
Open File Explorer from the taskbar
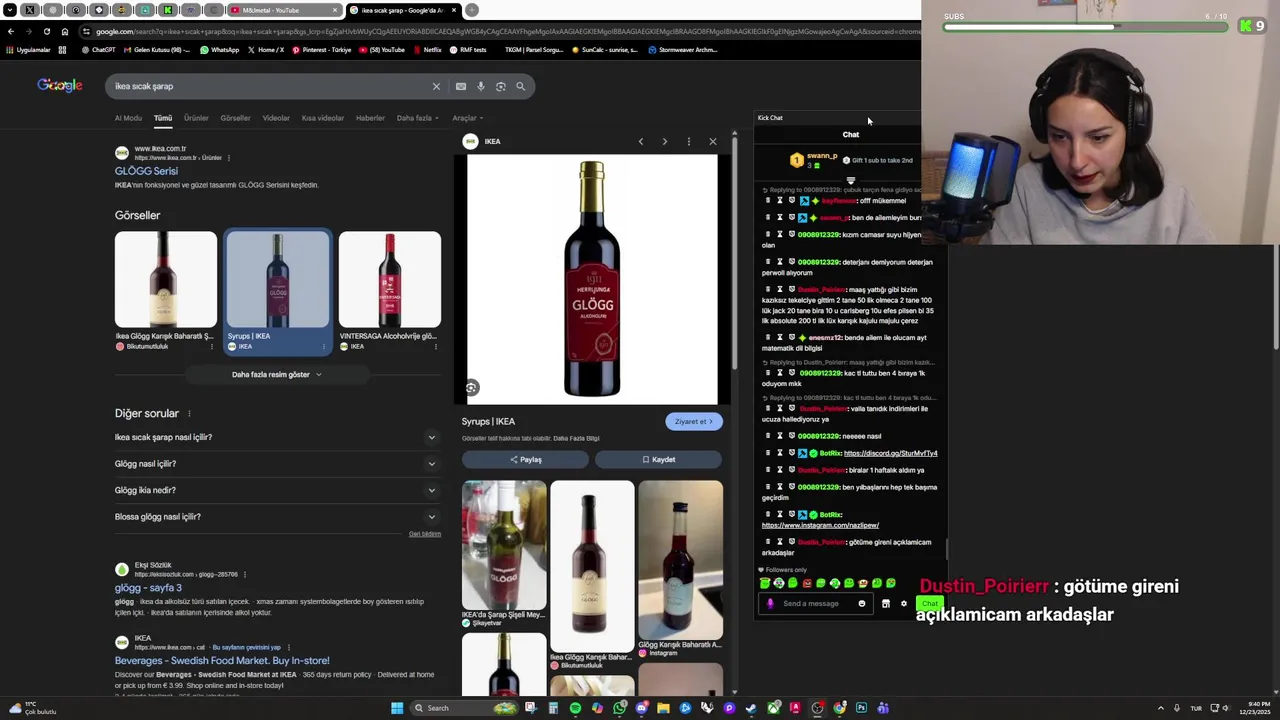tap(663, 708)
